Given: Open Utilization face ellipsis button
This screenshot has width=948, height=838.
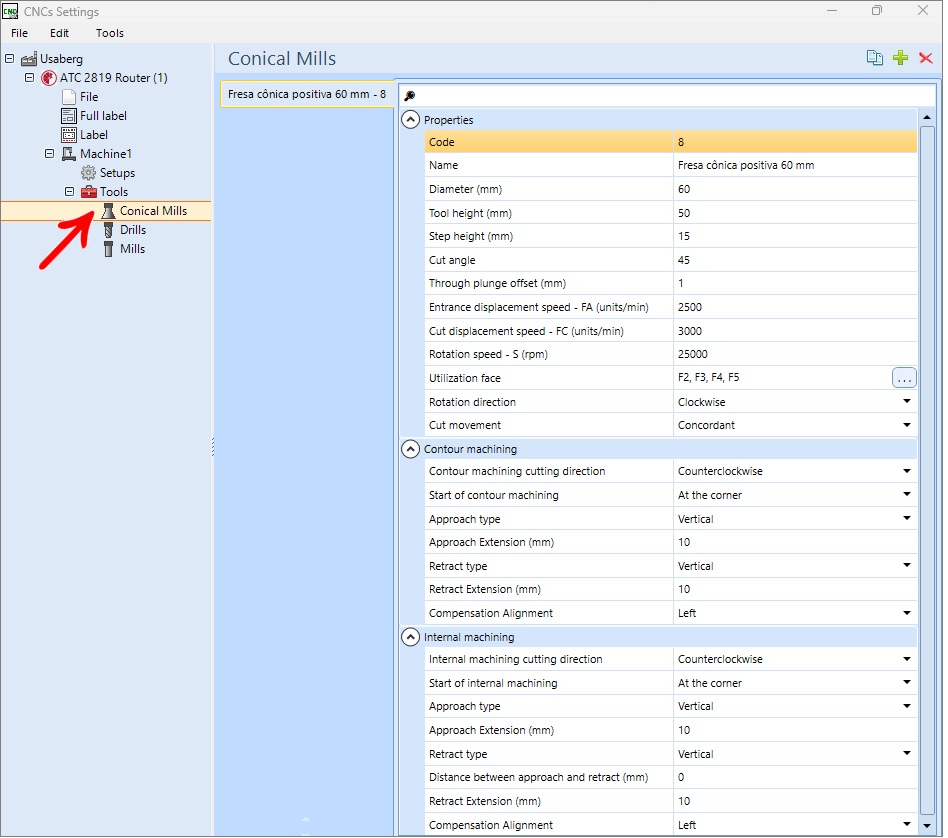Looking at the screenshot, I should (904, 378).
